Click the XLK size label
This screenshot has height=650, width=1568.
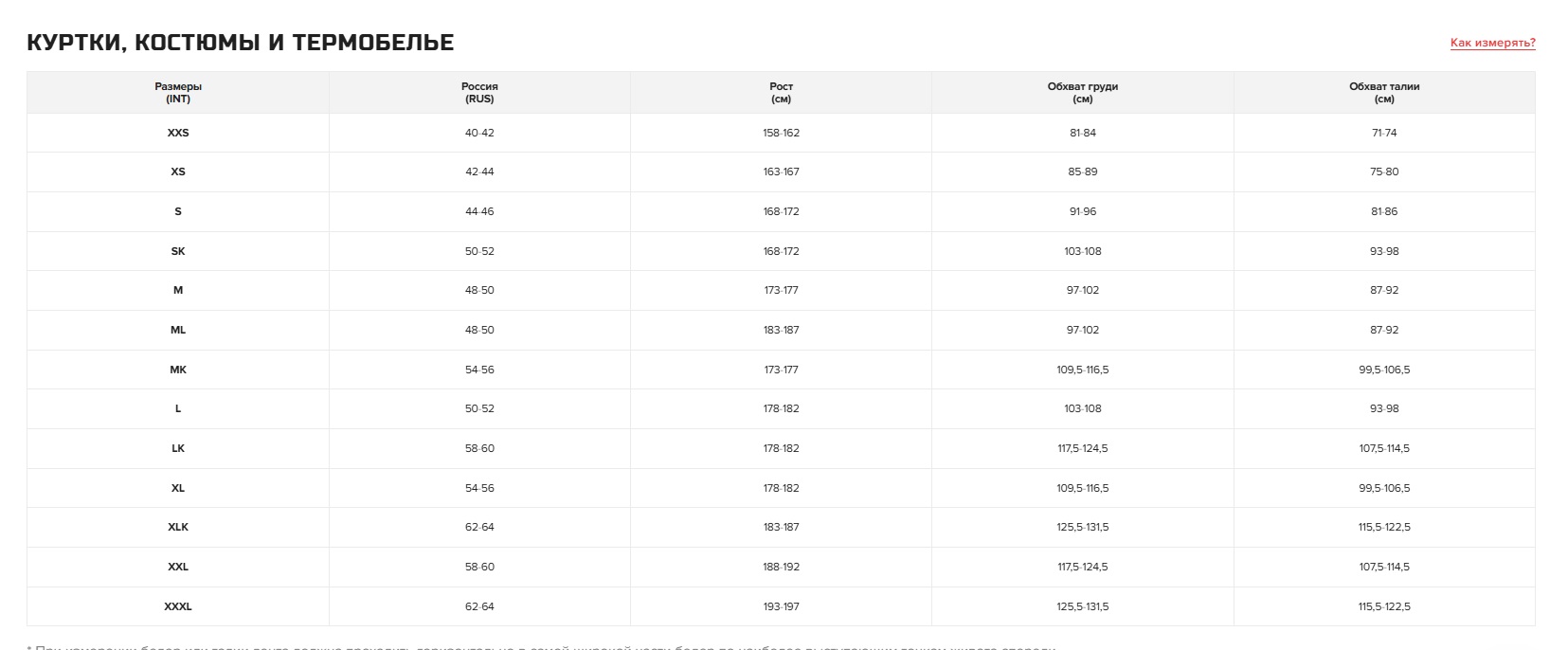[178, 527]
